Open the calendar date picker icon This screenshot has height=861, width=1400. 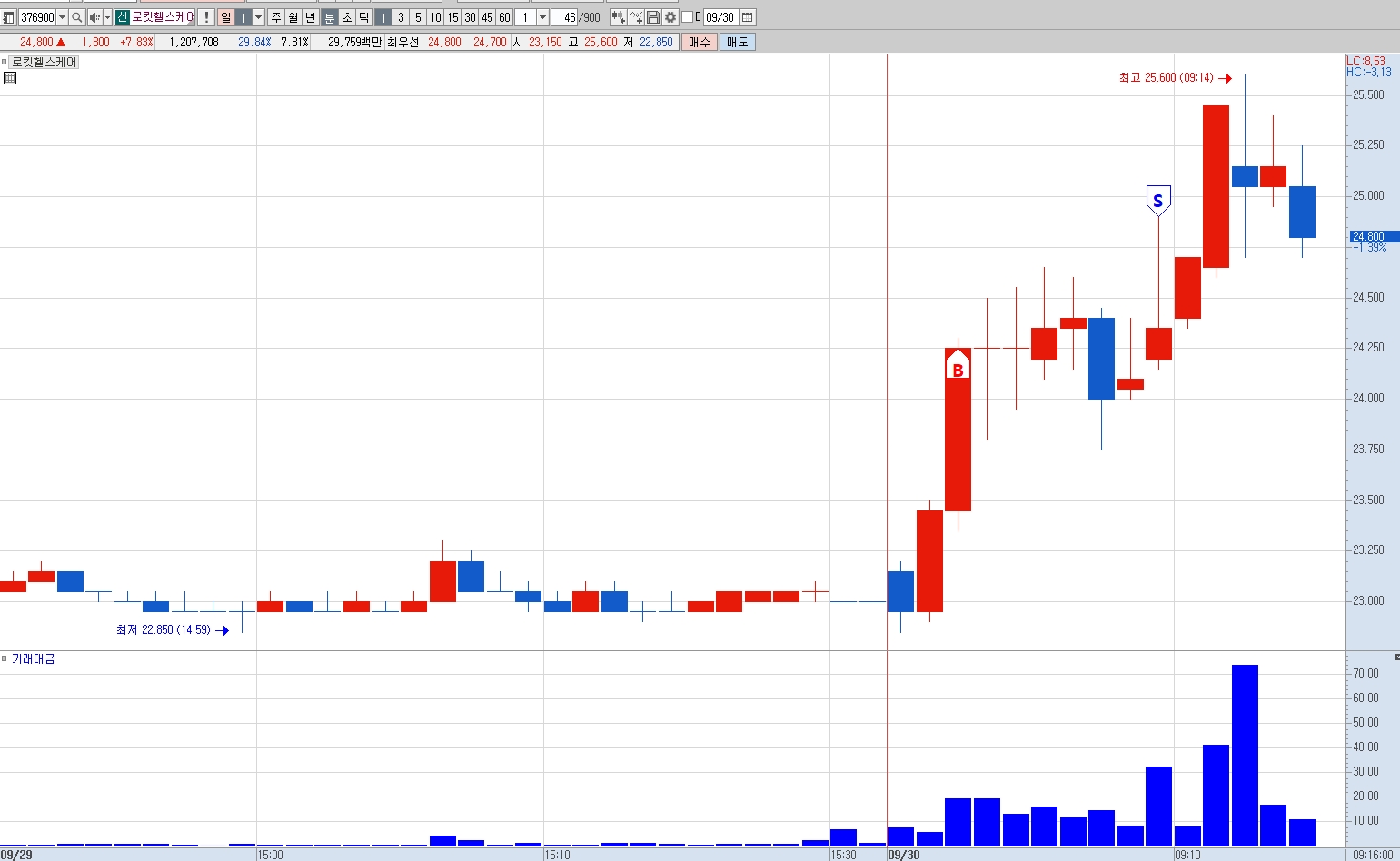point(747,17)
